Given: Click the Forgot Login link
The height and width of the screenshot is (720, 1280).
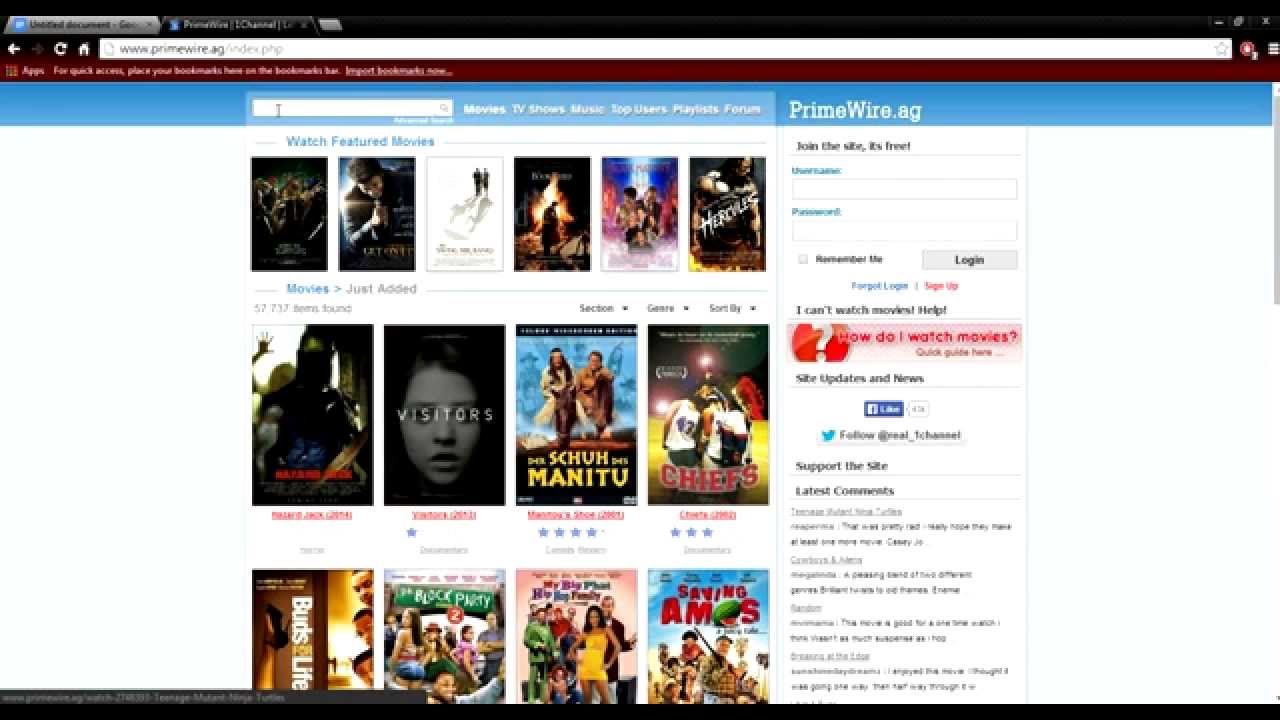Looking at the screenshot, I should [x=879, y=286].
